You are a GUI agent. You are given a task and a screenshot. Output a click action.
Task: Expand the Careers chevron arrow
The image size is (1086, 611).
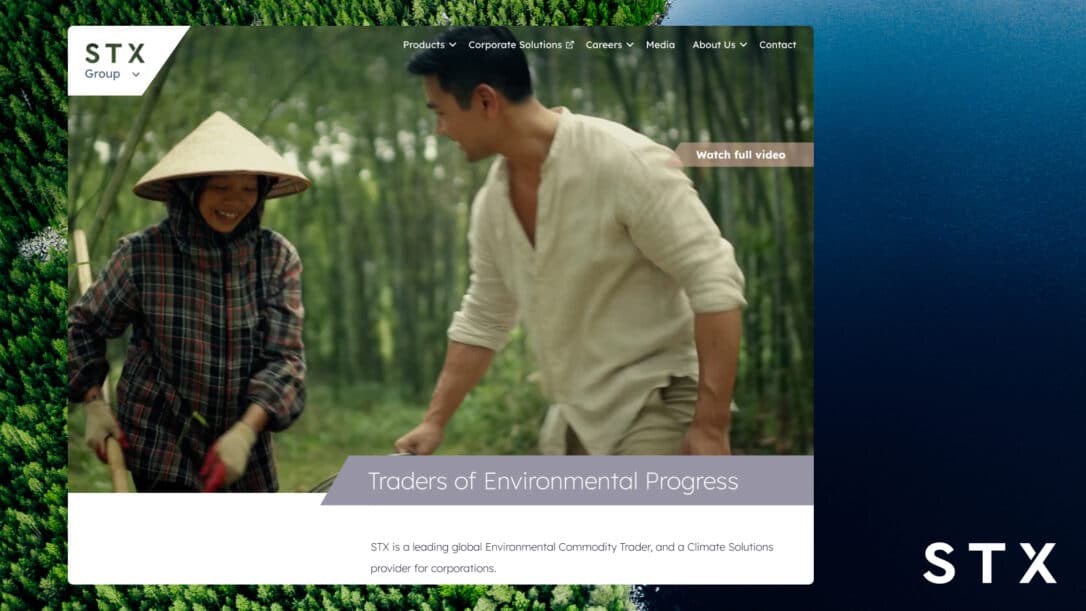click(x=630, y=45)
